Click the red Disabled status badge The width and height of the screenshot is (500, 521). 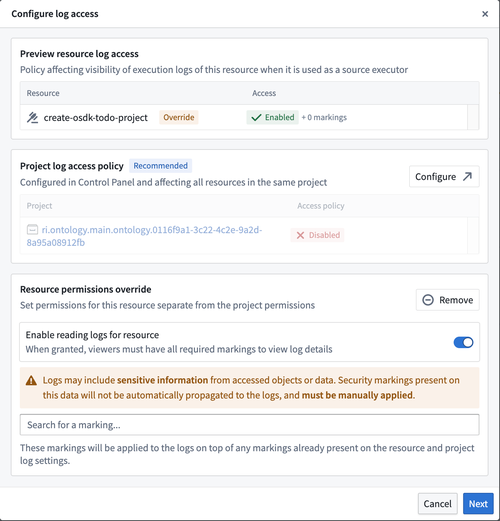317,235
